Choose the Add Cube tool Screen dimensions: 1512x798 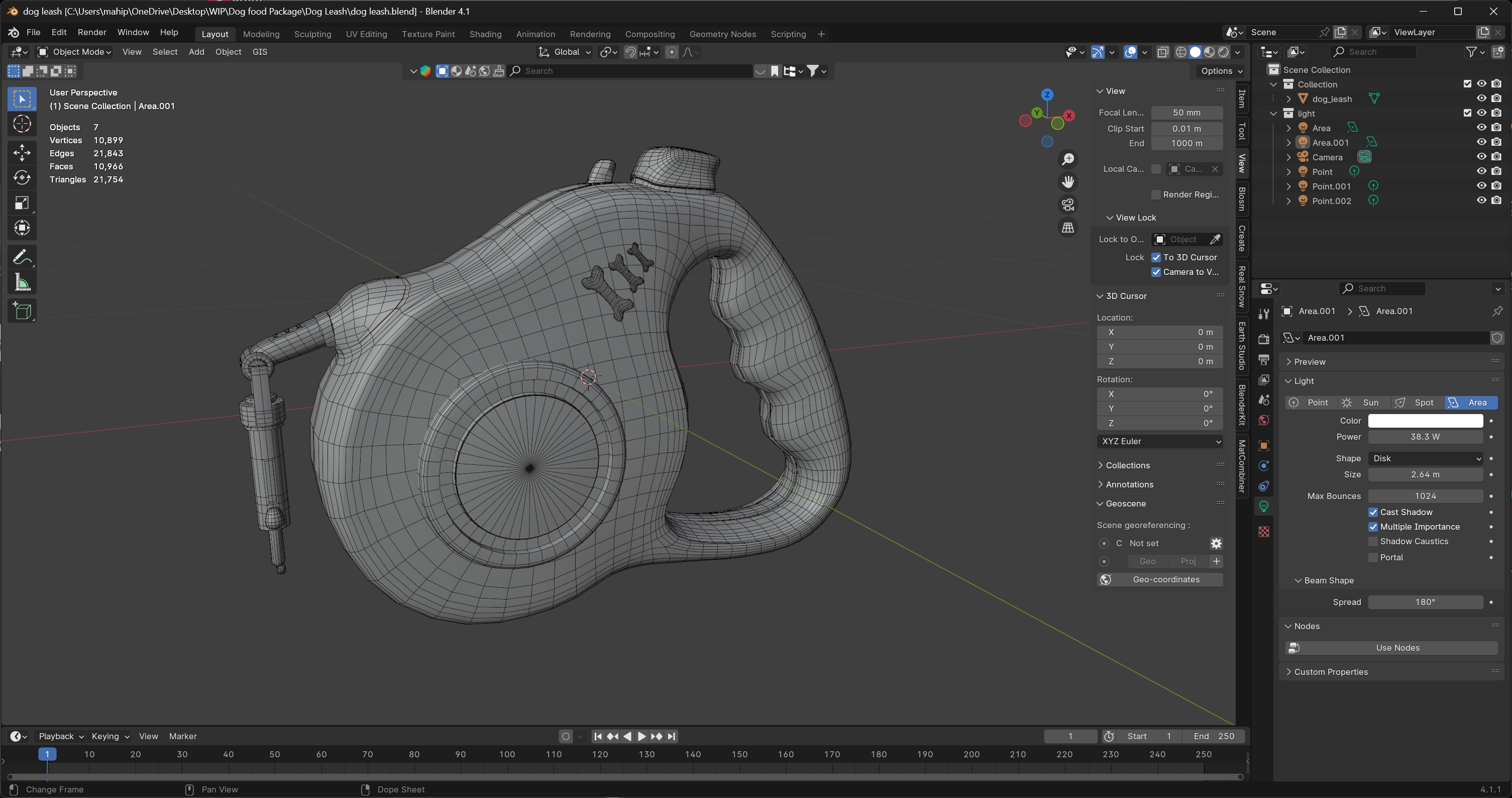(22, 311)
